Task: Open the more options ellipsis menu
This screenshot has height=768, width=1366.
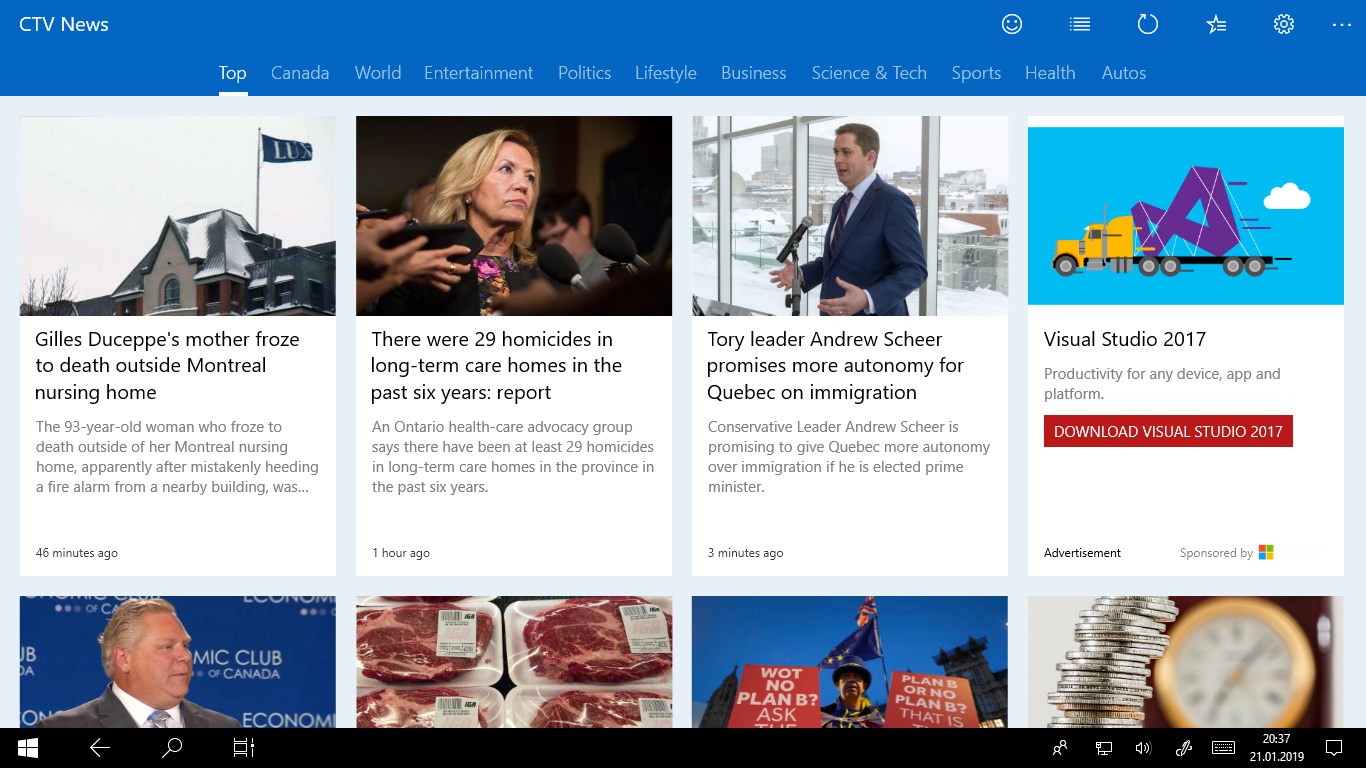Action: (1341, 24)
